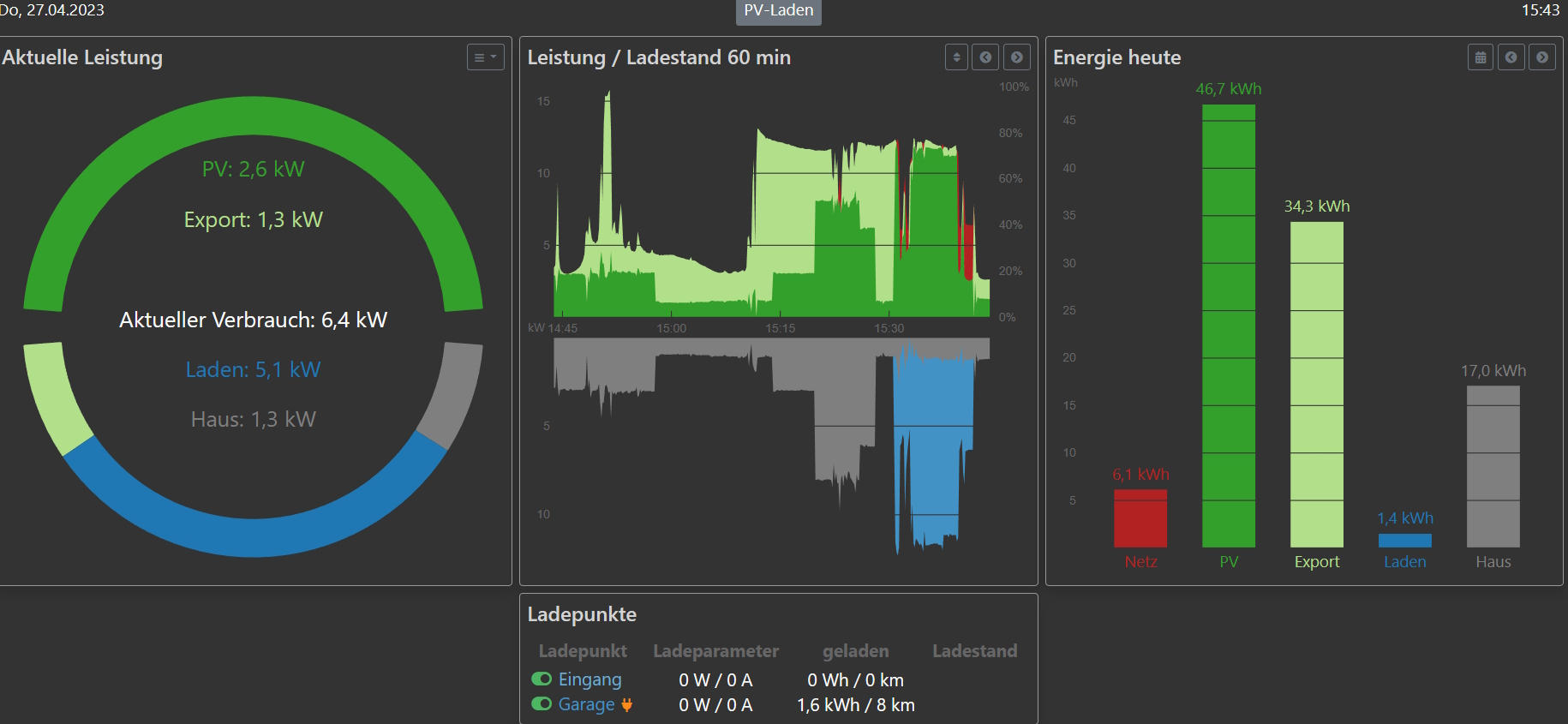Click the '15:30' time label on the graph axis
Viewport: 1568px width, 724px height.
(889, 328)
